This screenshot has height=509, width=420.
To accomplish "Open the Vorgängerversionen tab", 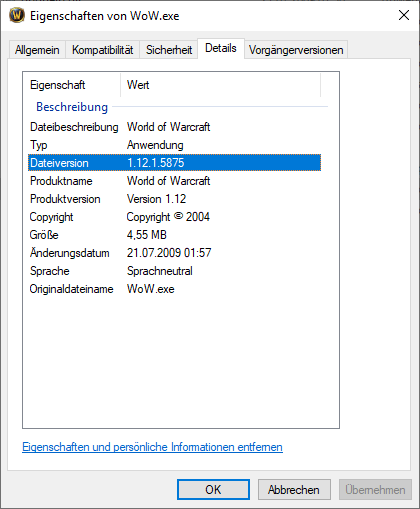I will (296, 50).
